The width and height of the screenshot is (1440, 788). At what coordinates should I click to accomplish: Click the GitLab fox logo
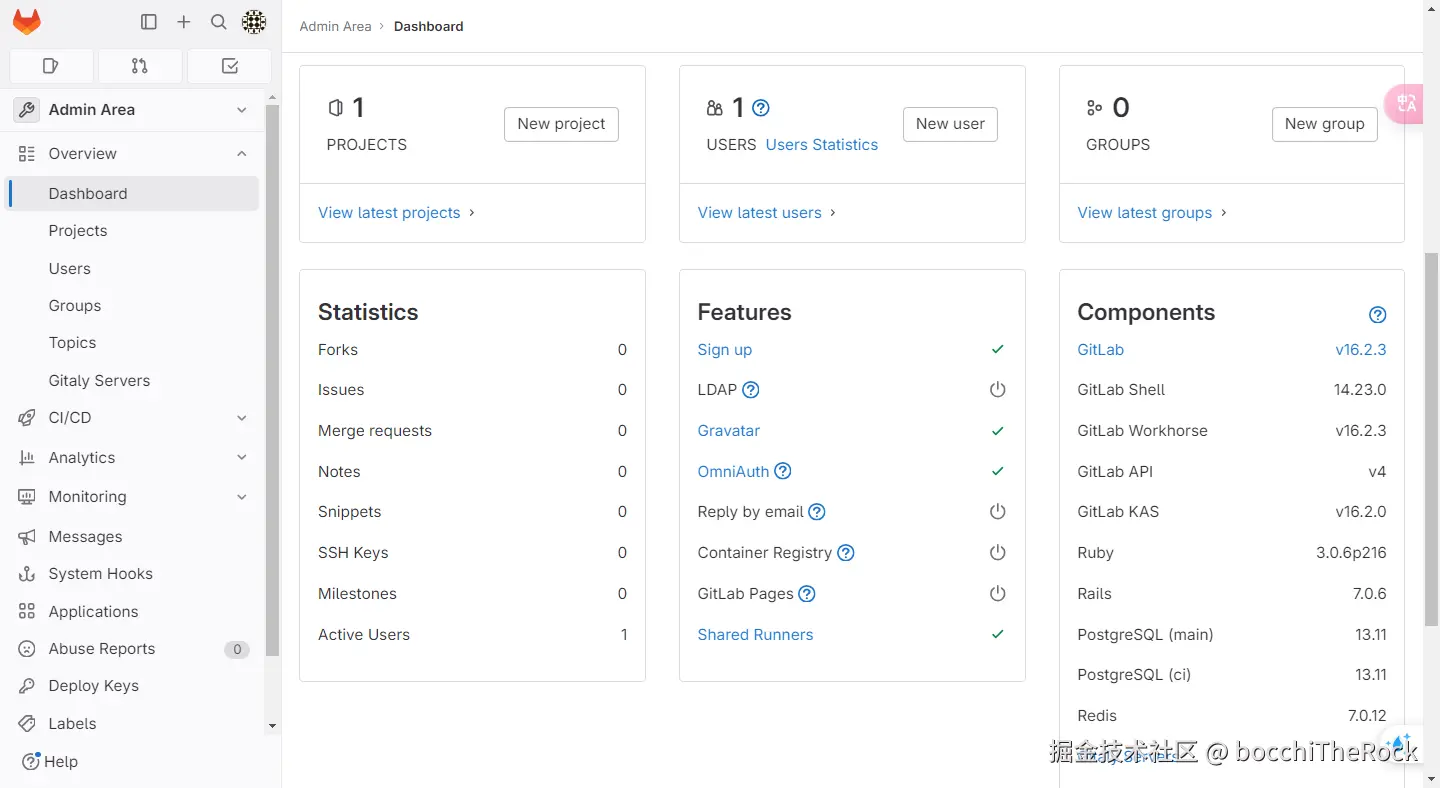27,22
